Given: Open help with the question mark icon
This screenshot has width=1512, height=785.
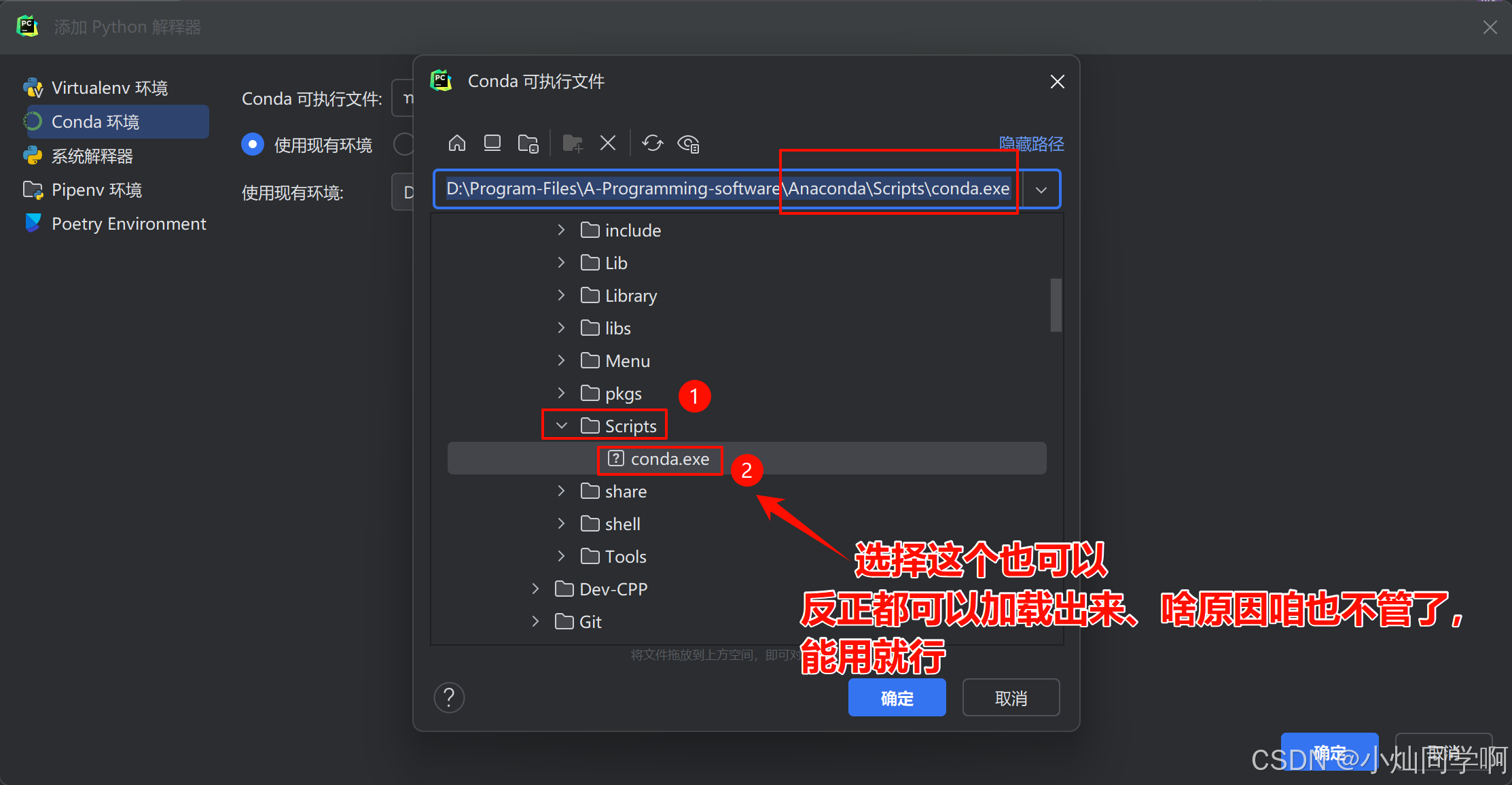Looking at the screenshot, I should click(x=449, y=697).
